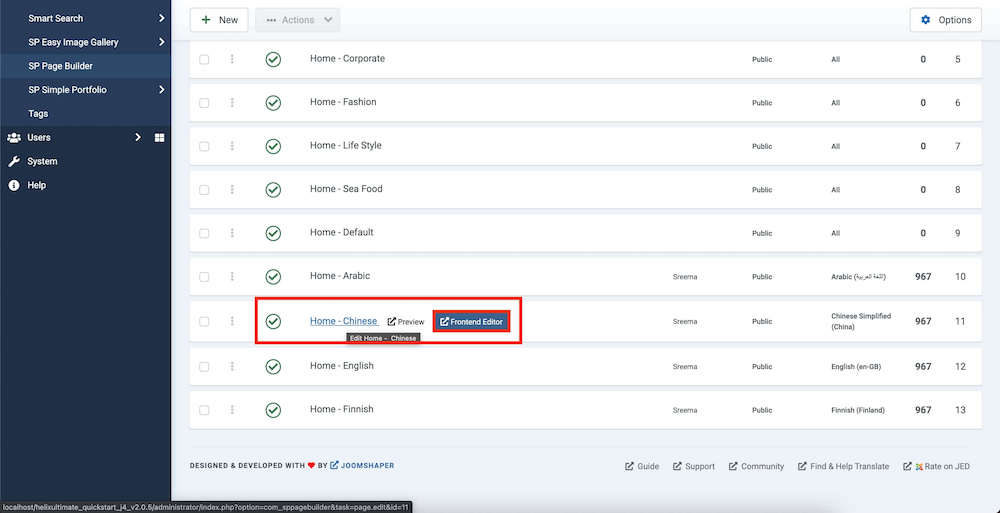Image resolution: width=1000 pixels, height=513 pixels.
Task: Check the Home - Sea Food row checkbox
Action: click(204, 190)
